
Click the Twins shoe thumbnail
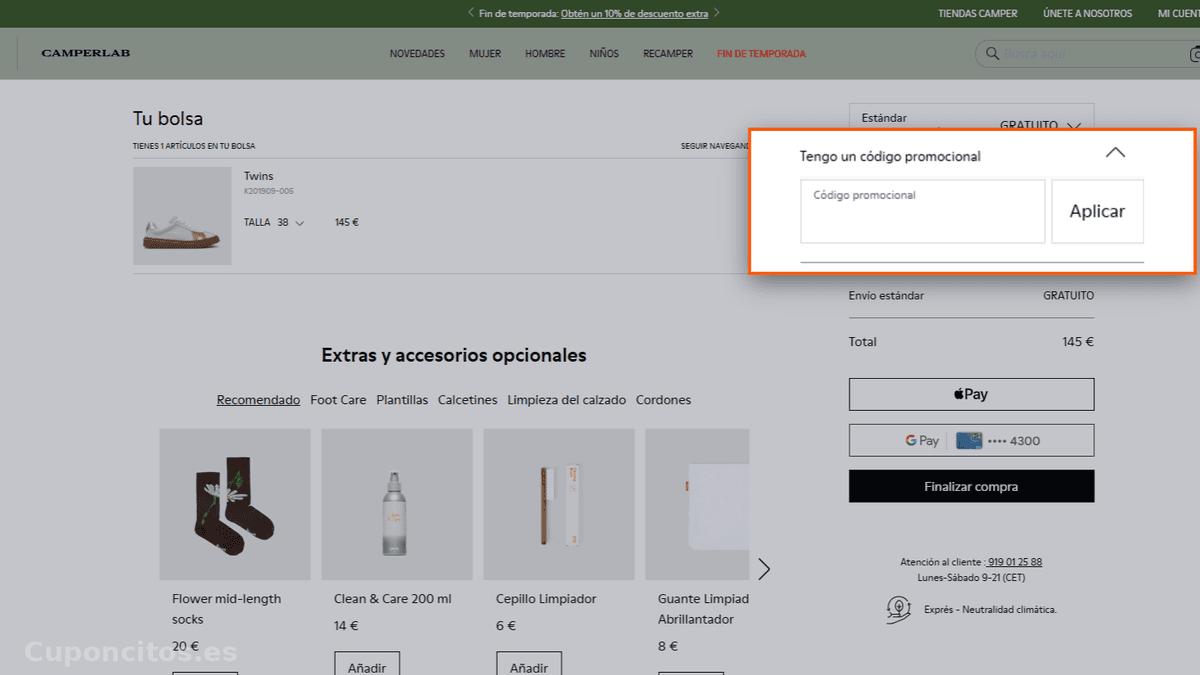(182, 216)
